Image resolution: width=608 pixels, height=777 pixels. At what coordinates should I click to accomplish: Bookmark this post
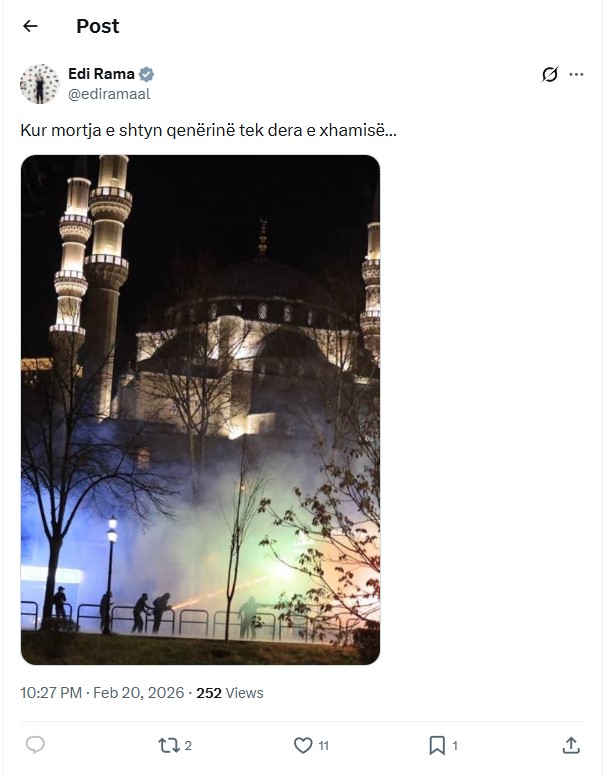coord(437,745)
